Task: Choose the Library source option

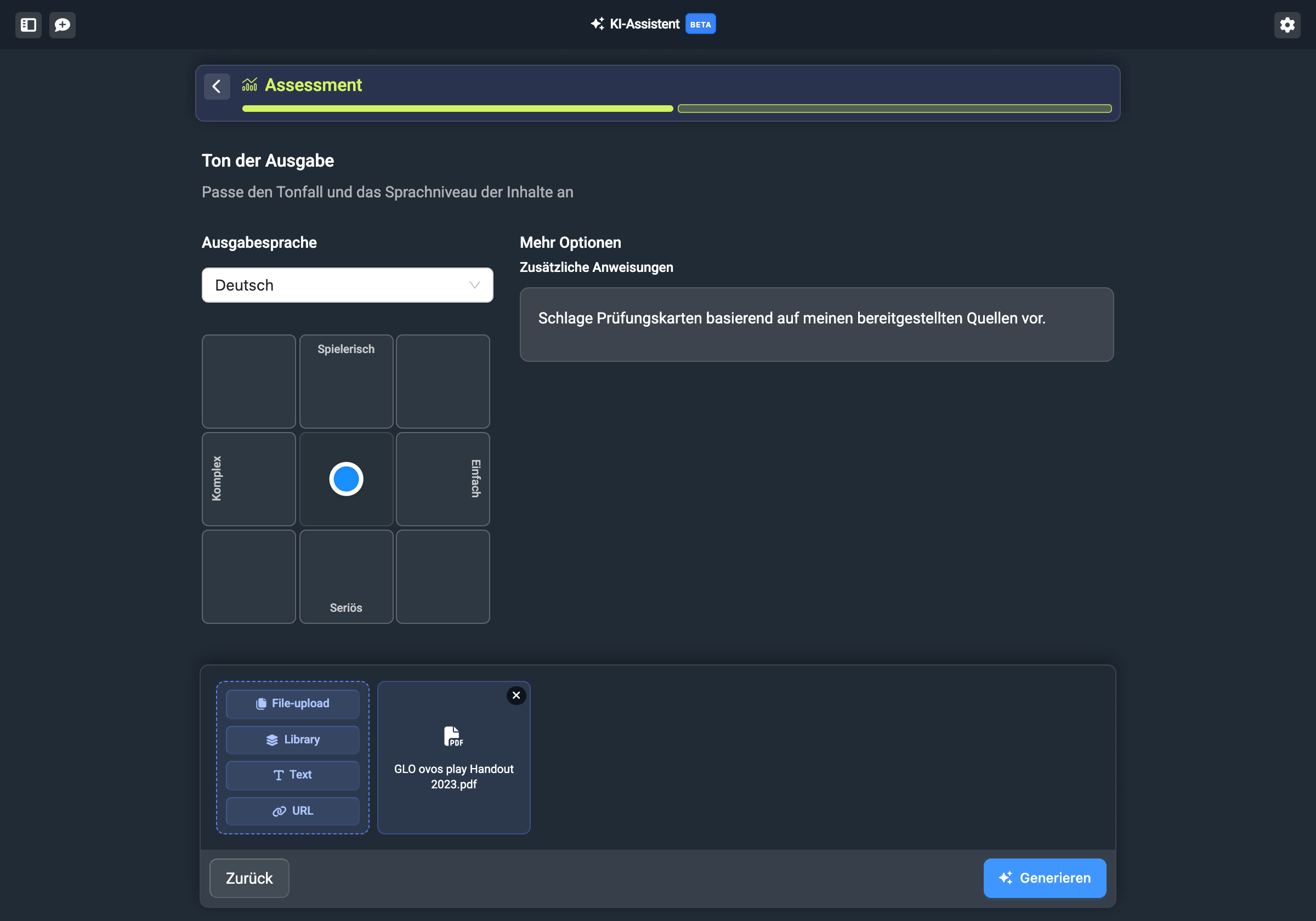Action: click(x=292, y=740)
